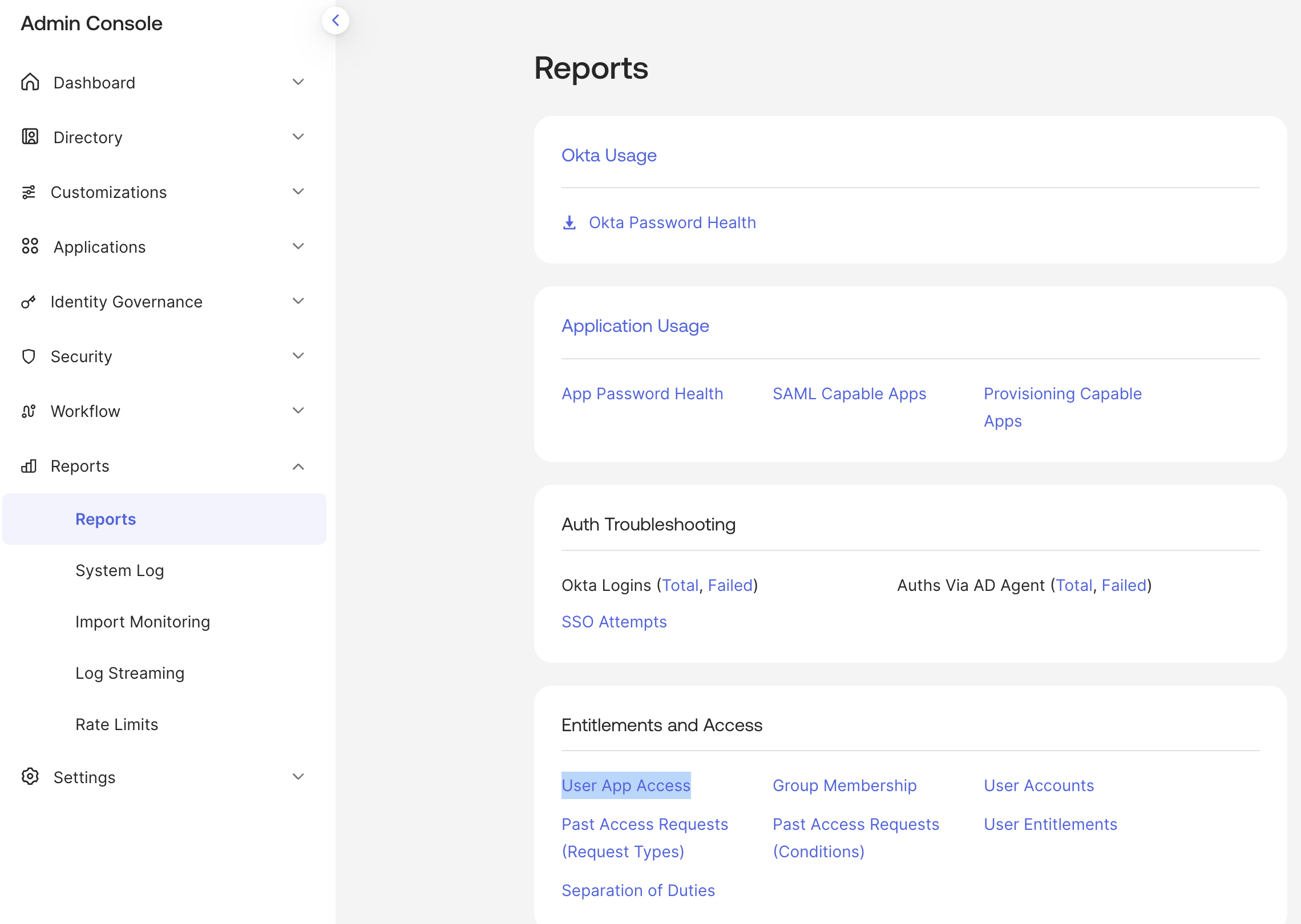Screen dimensions: 1301x924
Task: Open Auths Via AD Agent Total link
Action: point(1074,585)
